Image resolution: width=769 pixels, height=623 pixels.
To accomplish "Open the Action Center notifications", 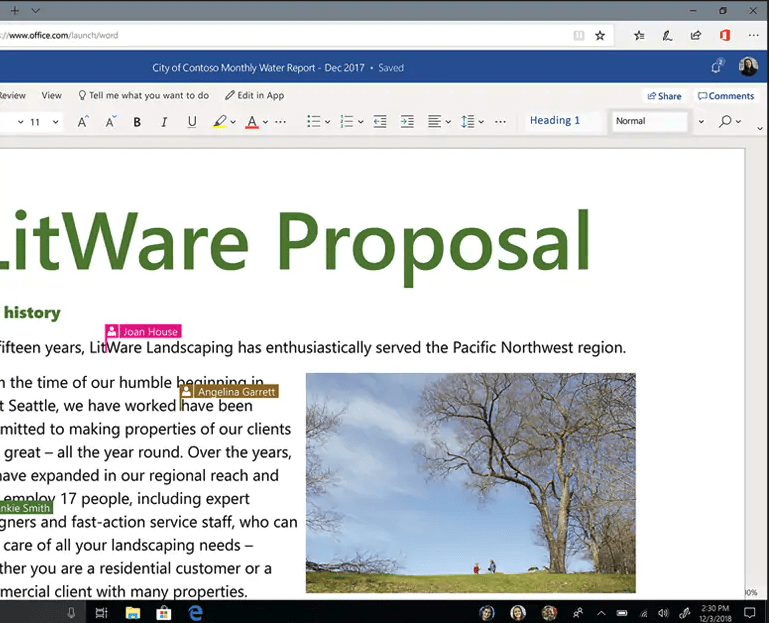I will tap(749, 613).
